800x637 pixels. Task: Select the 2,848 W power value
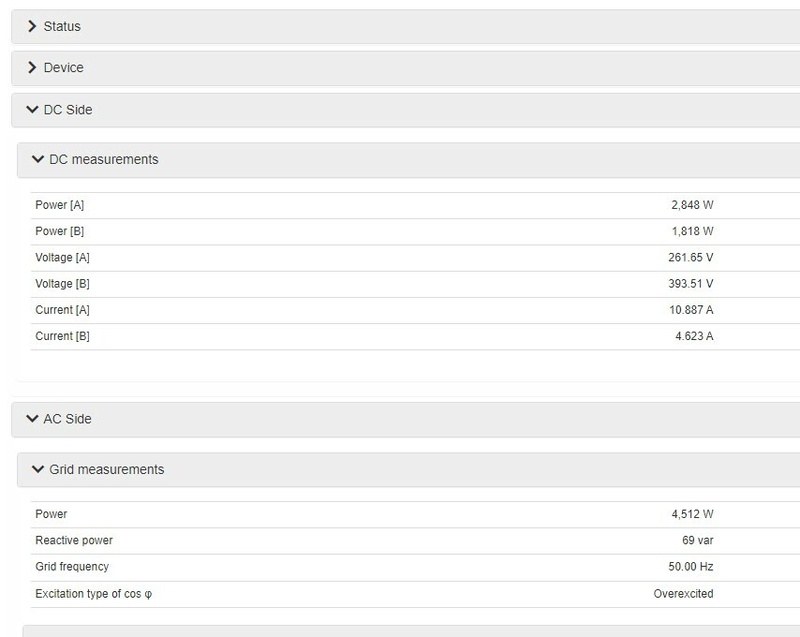[692, 205]
